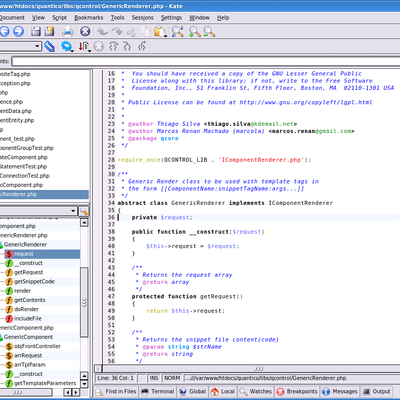Open the dropdown above the symbol tree

point(38,211)
